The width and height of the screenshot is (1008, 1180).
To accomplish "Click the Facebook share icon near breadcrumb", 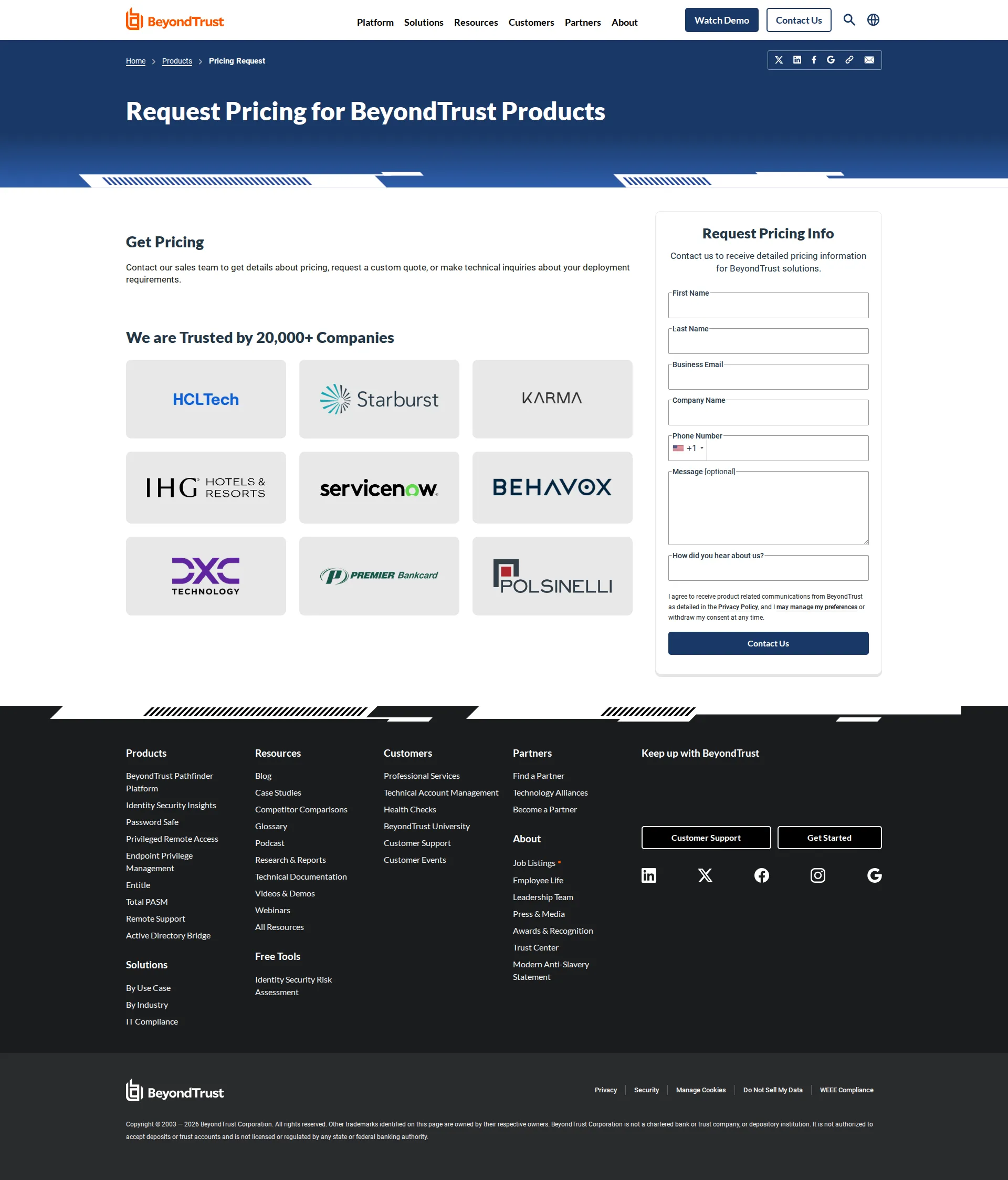I will [814, 60].
